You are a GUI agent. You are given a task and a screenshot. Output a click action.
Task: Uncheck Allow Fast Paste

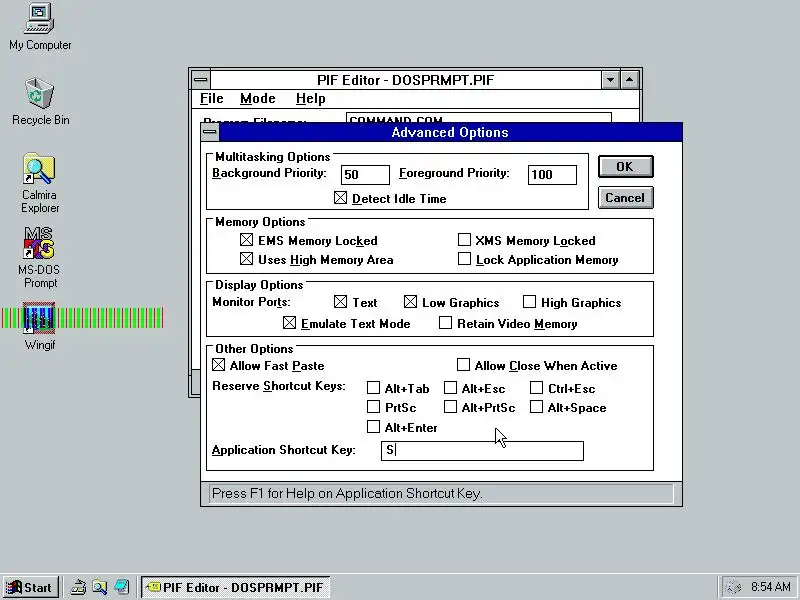click(x=218, y=365)
